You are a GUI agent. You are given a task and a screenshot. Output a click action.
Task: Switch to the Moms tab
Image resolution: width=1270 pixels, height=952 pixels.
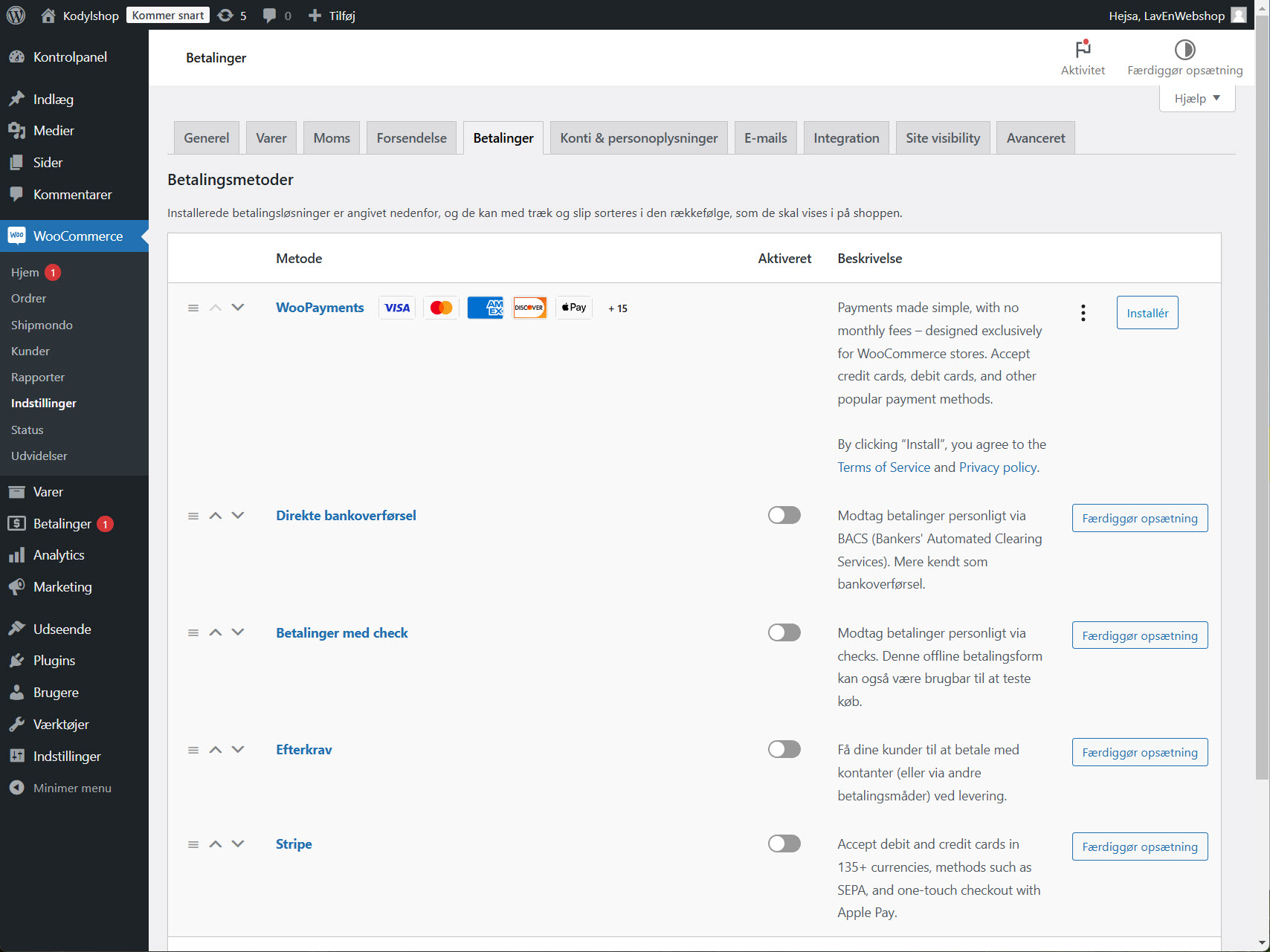pos(331,137)
